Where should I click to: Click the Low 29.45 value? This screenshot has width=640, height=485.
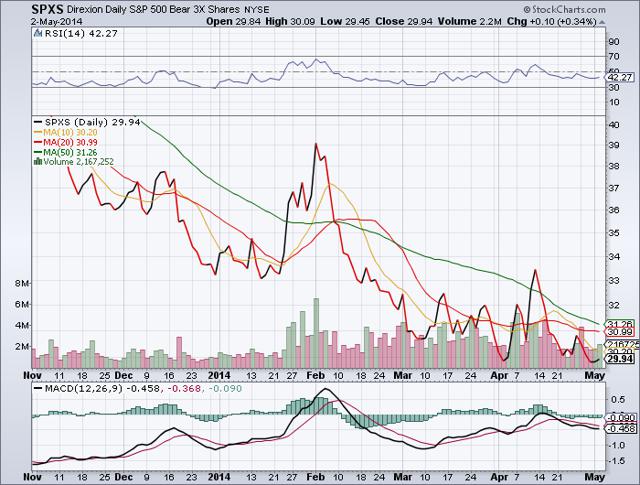tap(345, 22)
